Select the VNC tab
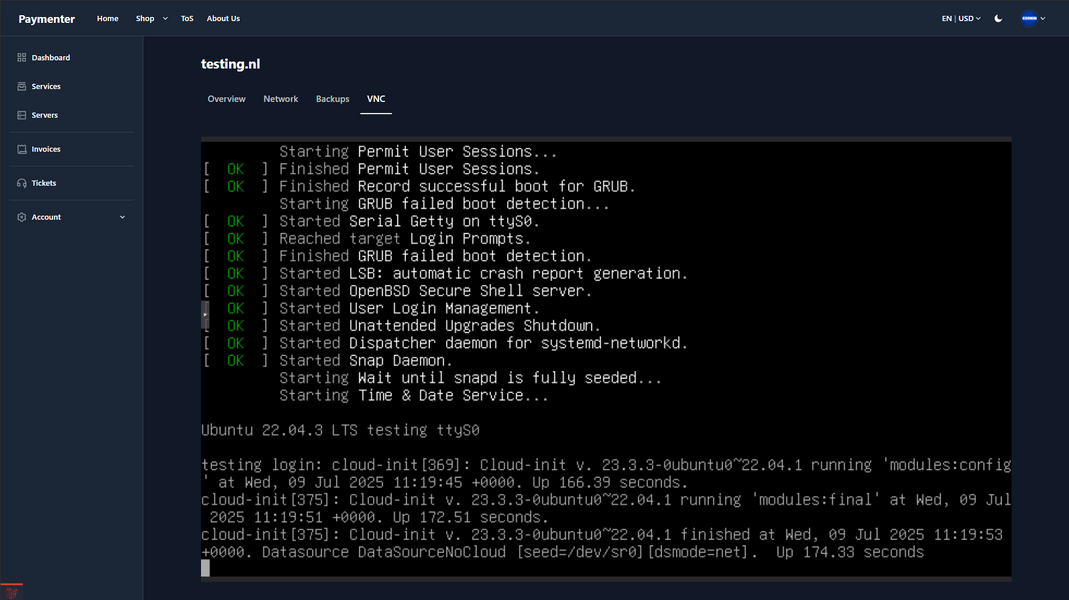Viewport: 1069px width, 600px height. coord(376,99)
